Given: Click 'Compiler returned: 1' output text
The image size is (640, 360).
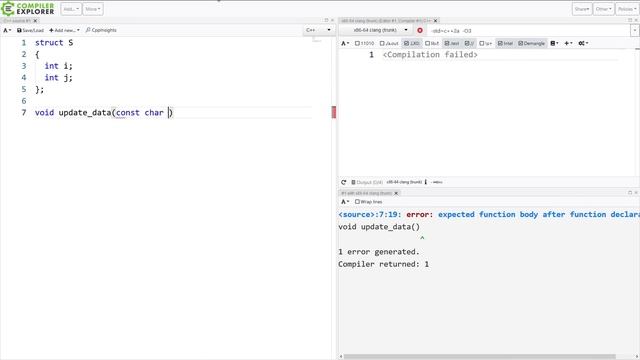Looking at the screenshot, I should click(x=383, y=264).
